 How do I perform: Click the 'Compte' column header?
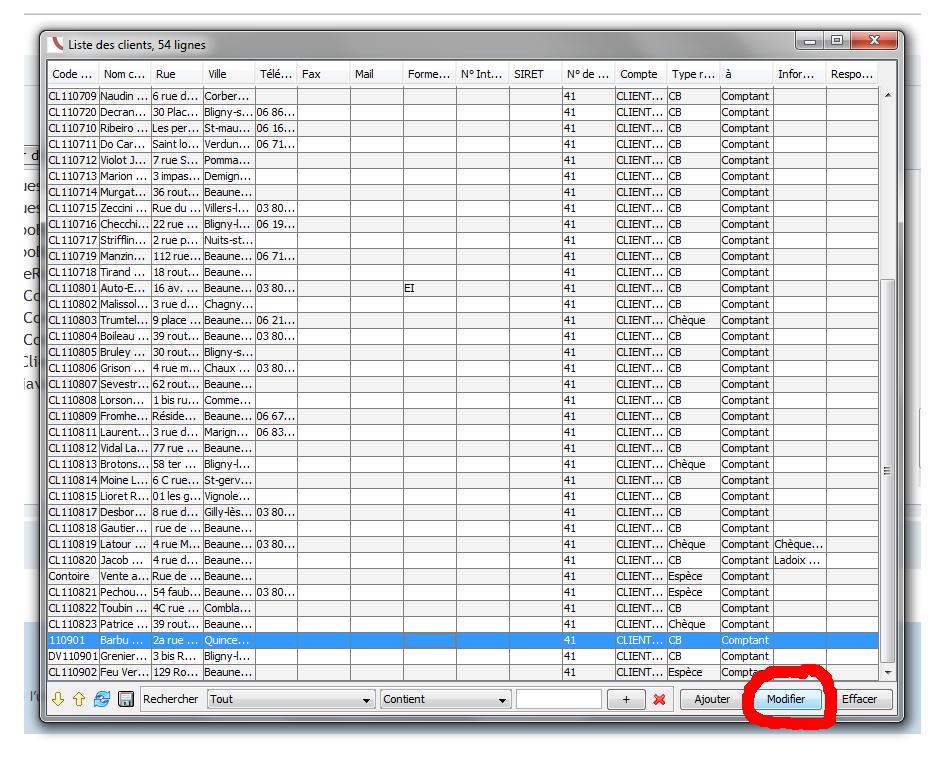coord(640,74)
